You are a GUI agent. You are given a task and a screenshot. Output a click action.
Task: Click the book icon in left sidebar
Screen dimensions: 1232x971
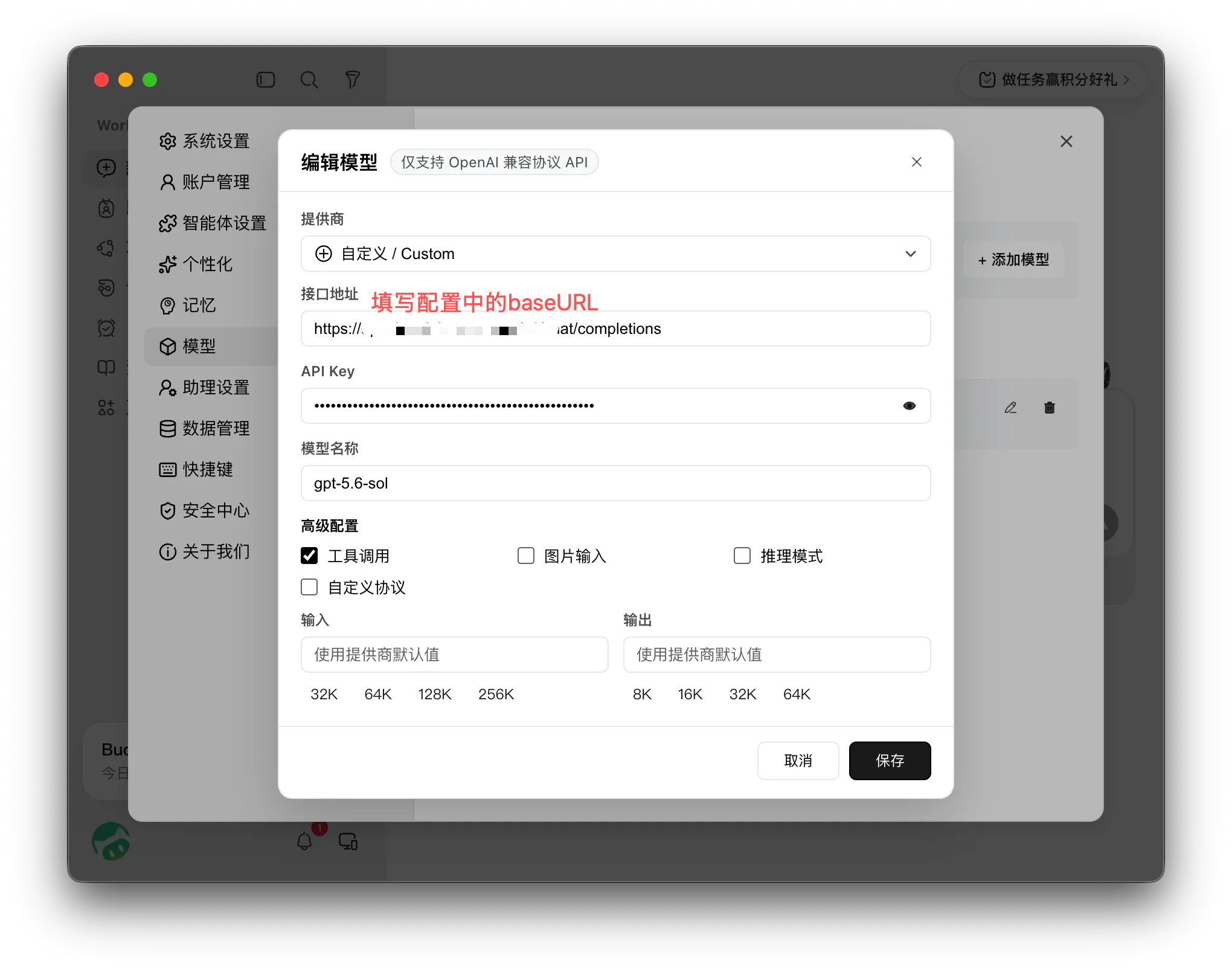pos(106,367)
